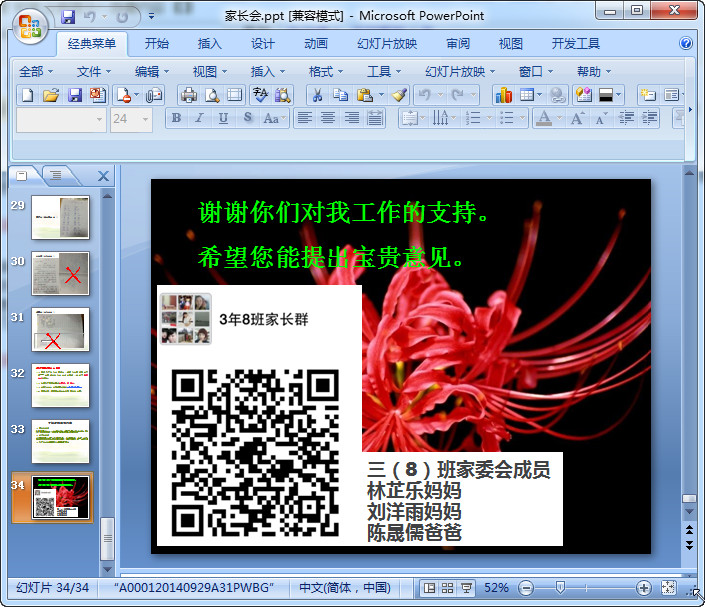Image resolution: width=705 pixels, height=607 pixels.
Task: Click the Office button orb
Action: coord(30,27)
